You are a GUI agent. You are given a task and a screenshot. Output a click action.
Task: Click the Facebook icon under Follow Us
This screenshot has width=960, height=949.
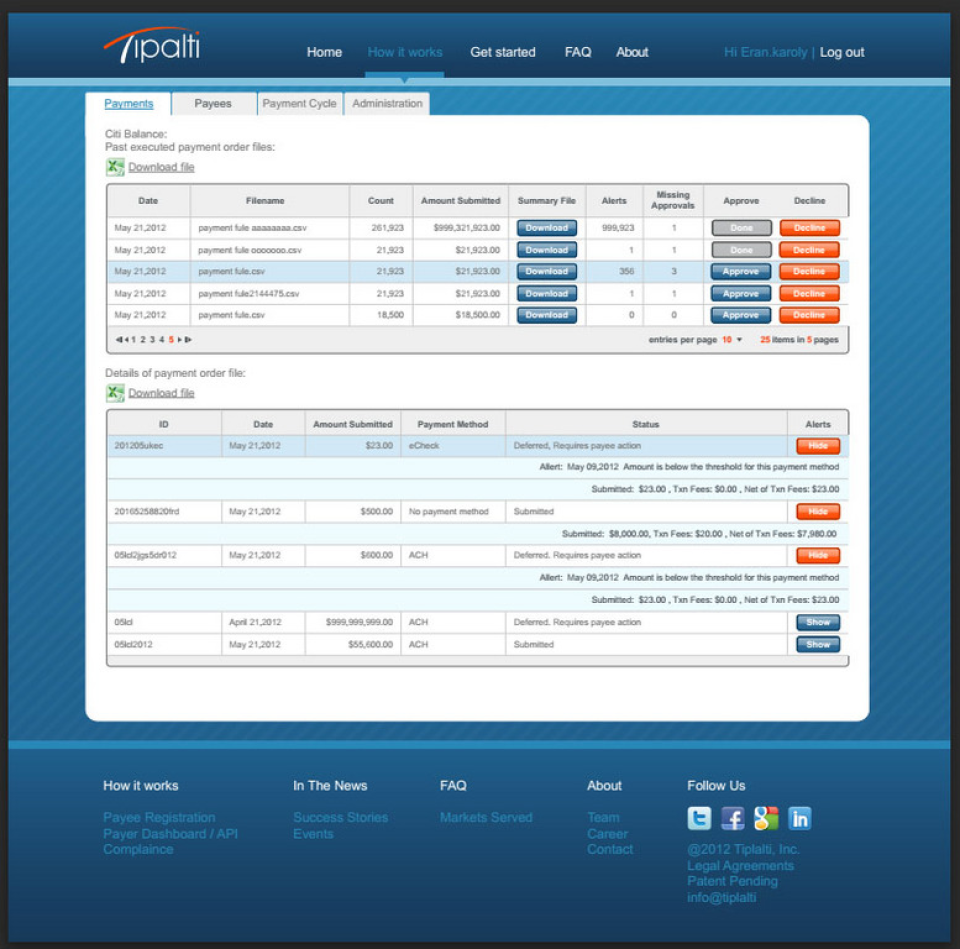coord(732,818)
